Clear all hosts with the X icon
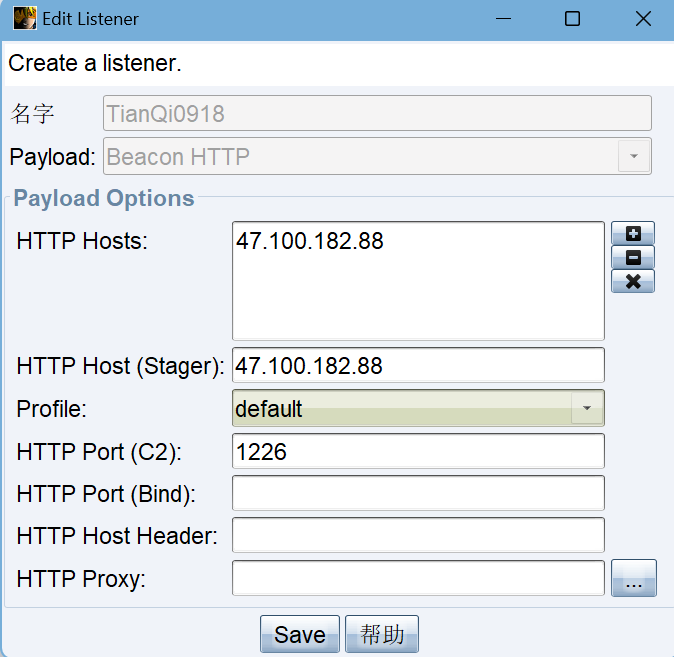The image size is (674, 657). [633, 281]
